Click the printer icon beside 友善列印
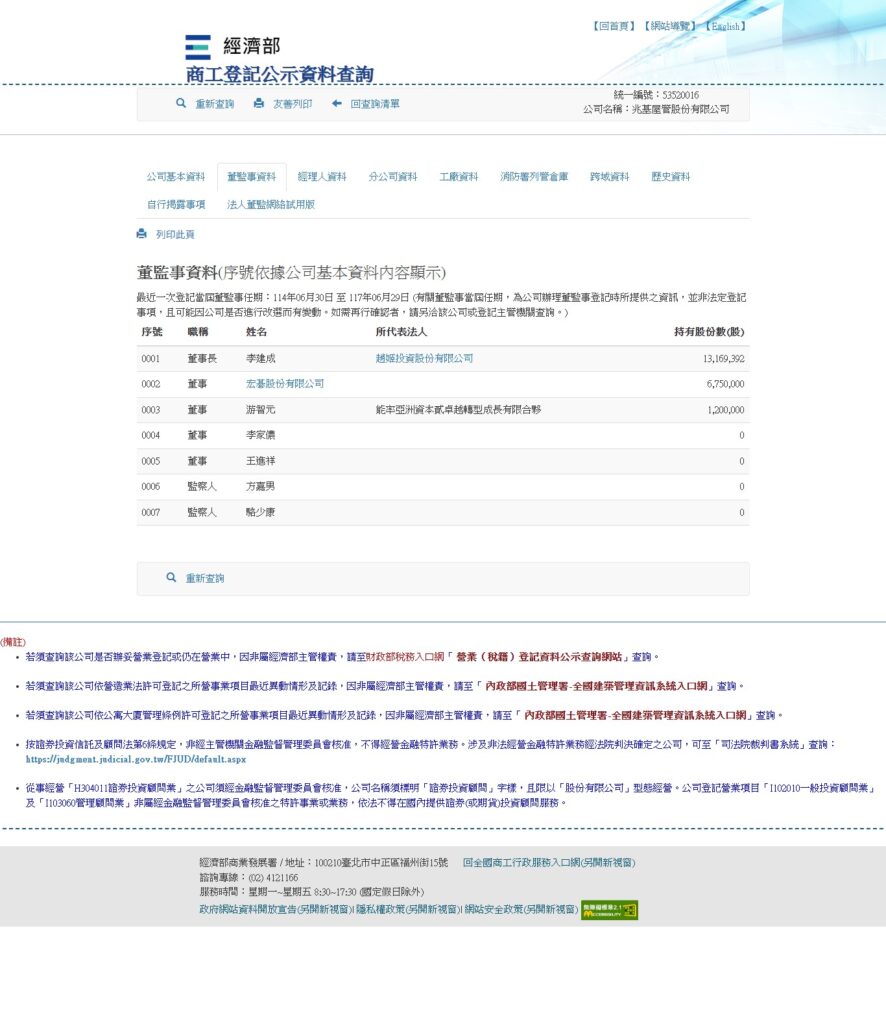 [259, 103]
